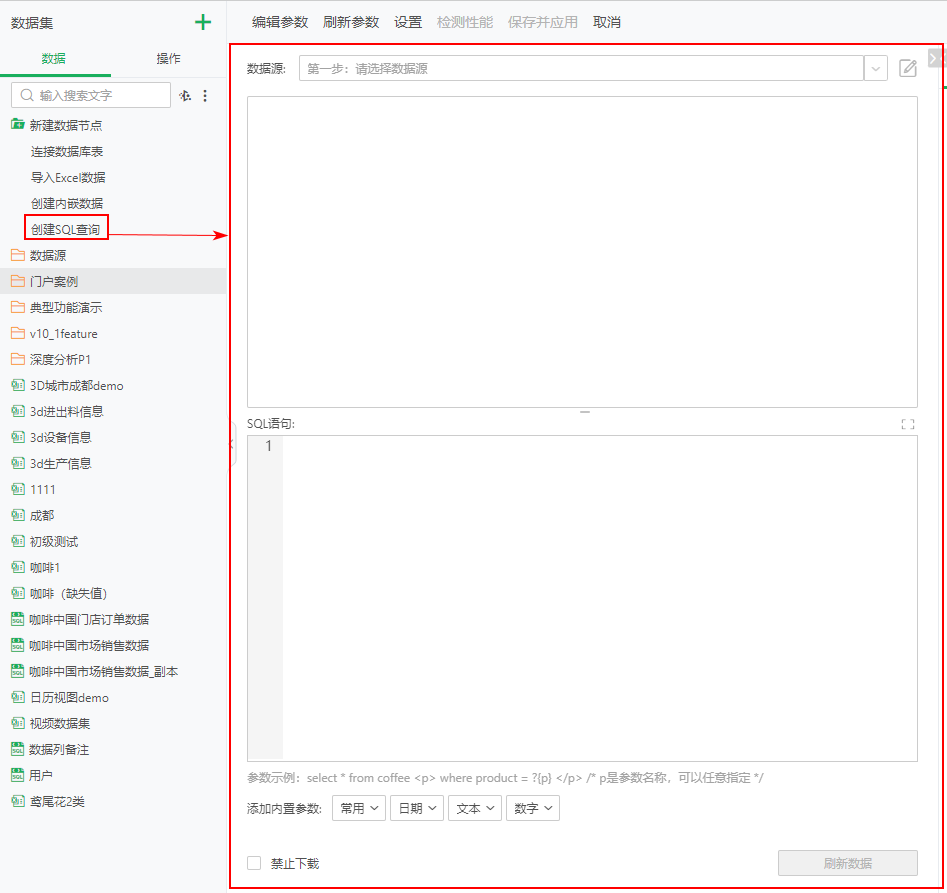This screenshot has height=893, width=947.
Task: Click 创建SQL查询 to create SQL query
Action: tap(65, 228)
